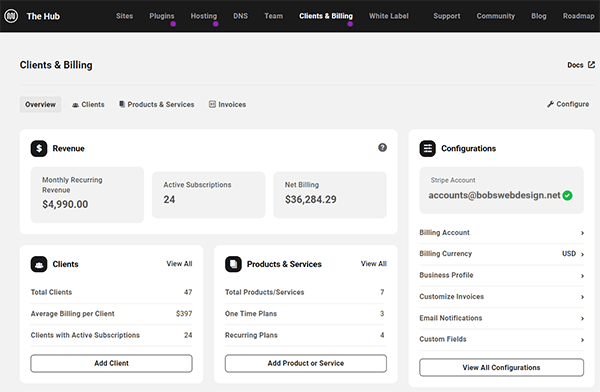This screenshot has width=600, height=392.
Task: Click the Docs external link icon
Action: pyautogui.click(x=591, y=65)
